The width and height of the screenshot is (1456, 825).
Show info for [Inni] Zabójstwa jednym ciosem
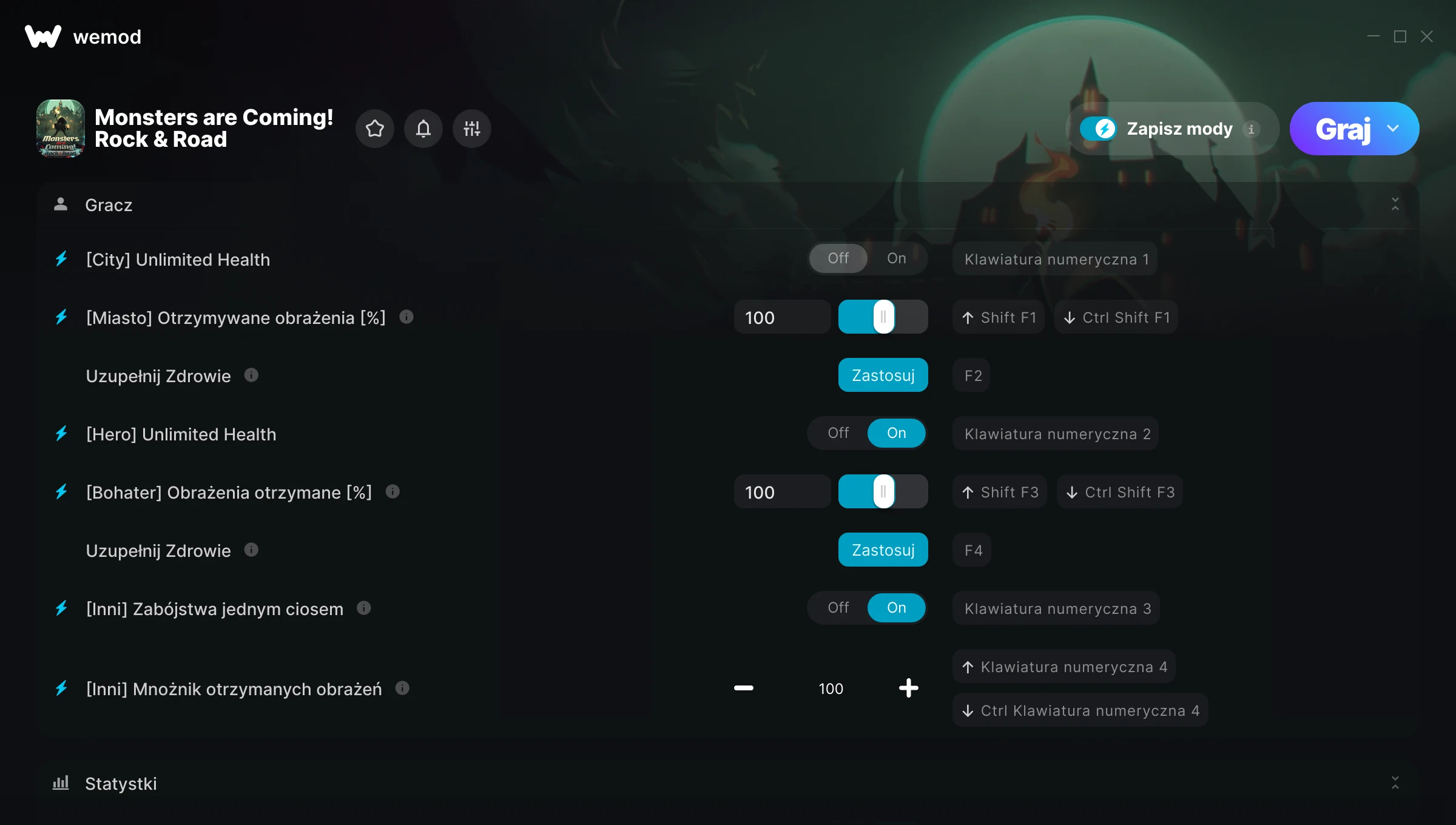tap(364, 608)
